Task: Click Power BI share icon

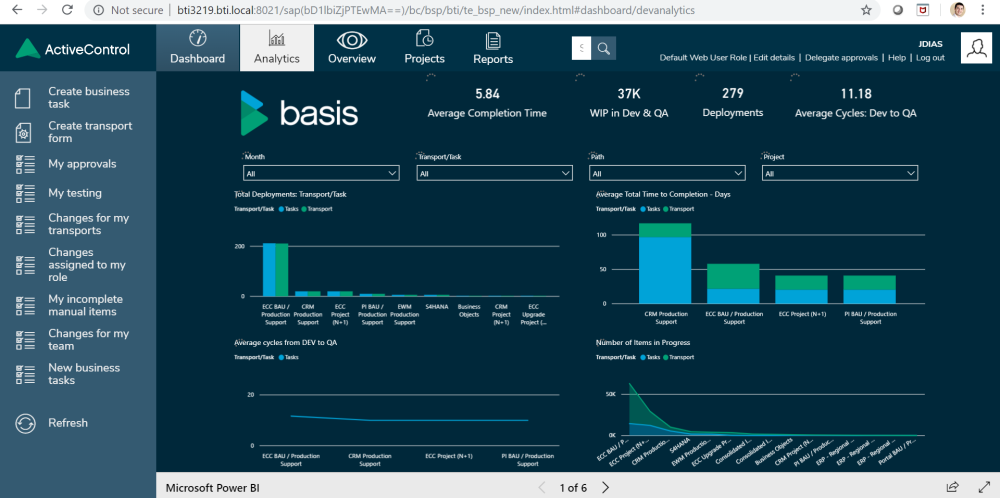Action: tap(952, 488)
